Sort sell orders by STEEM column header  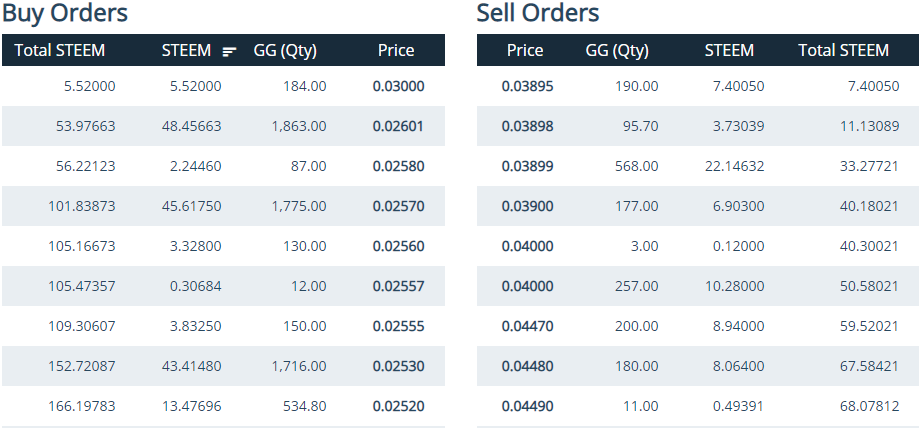[729, 51]
